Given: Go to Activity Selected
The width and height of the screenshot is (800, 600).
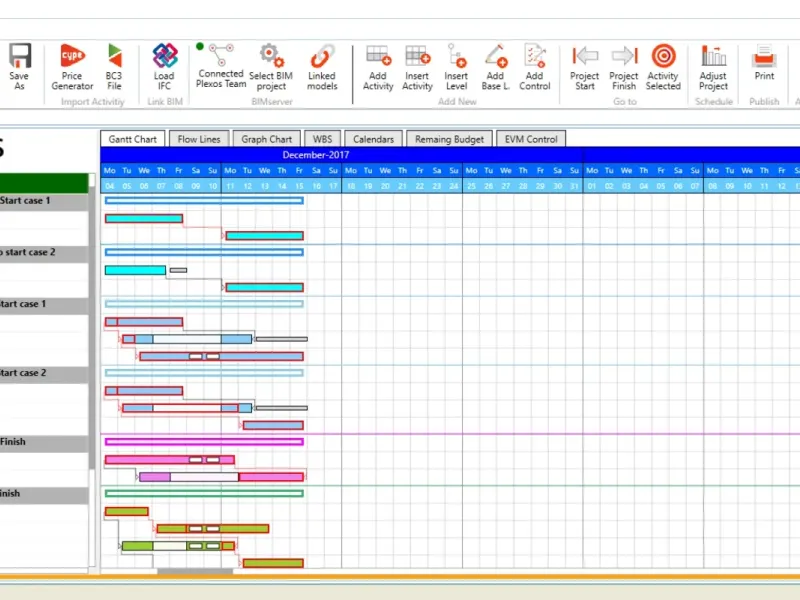Looking at the screenshot, I should click(663, 67).
